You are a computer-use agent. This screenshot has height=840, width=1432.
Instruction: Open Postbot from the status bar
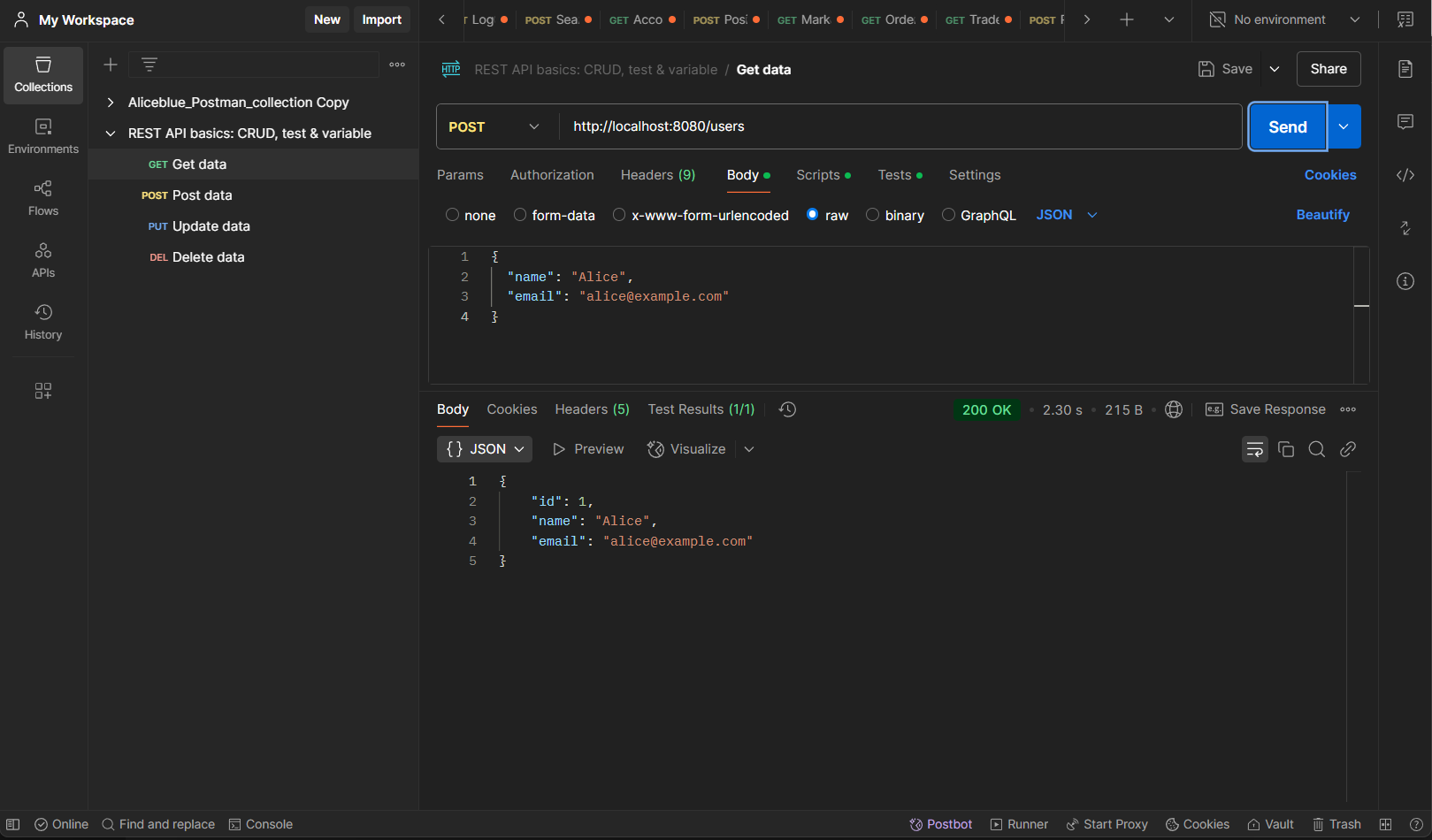[941, 824]
